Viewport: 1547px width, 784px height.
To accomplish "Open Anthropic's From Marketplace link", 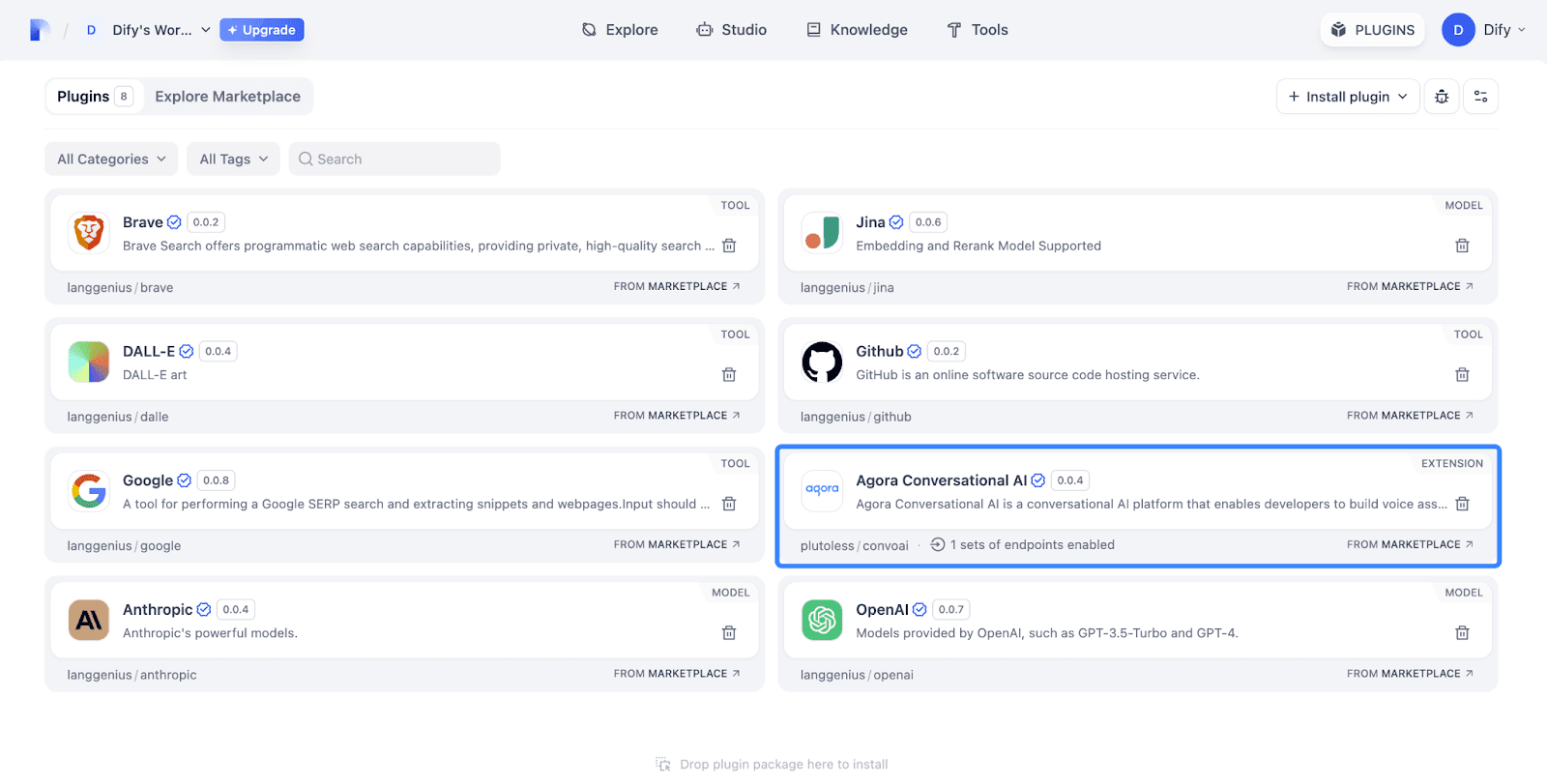I will point(676,674).
